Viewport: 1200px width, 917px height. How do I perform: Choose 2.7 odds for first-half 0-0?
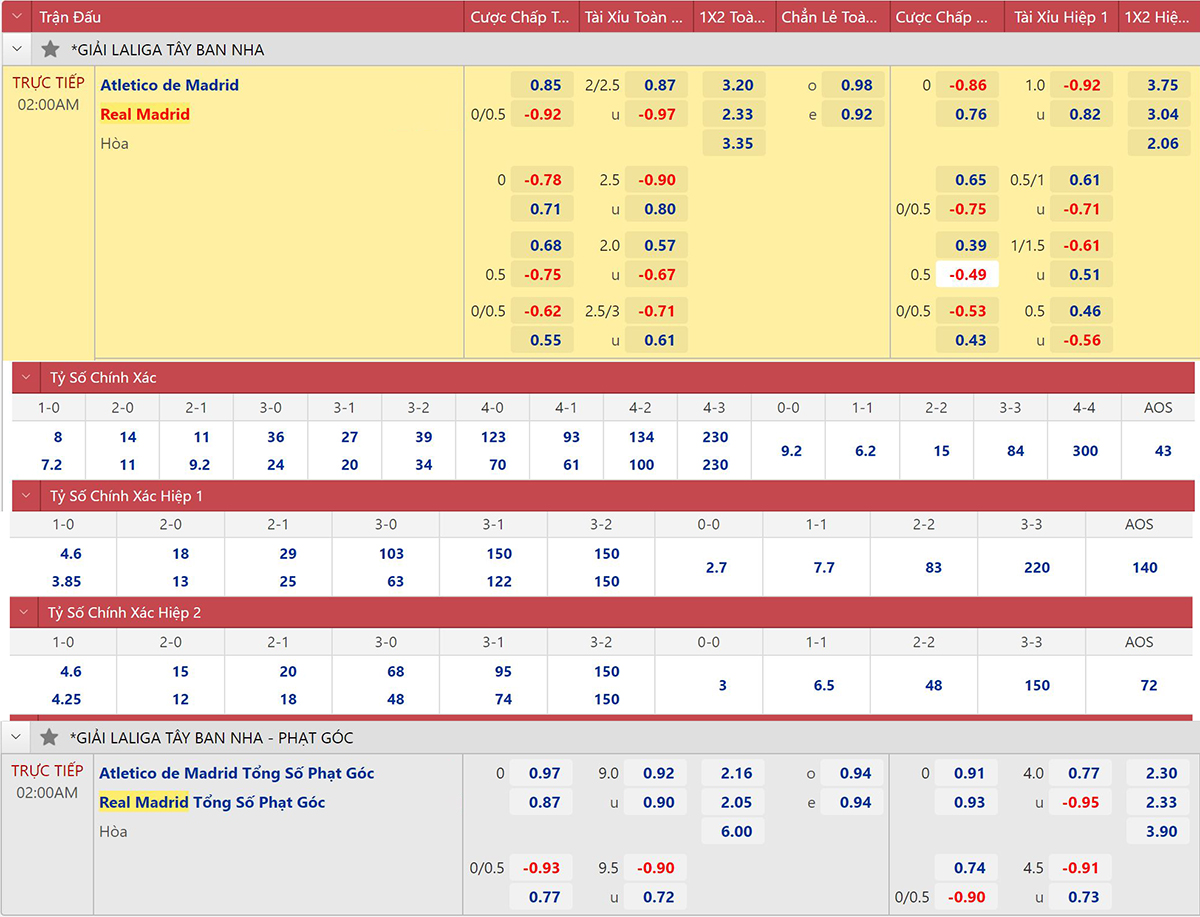[x=716, y=567]
